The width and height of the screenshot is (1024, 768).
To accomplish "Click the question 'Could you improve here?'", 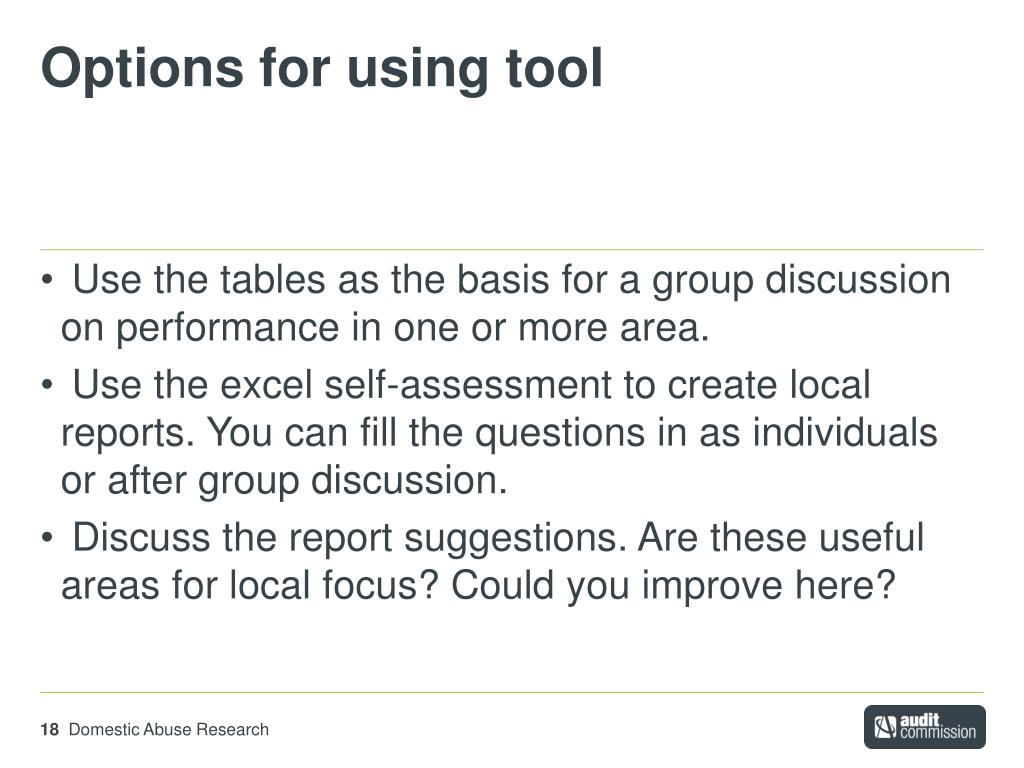I will click(673, 585).
